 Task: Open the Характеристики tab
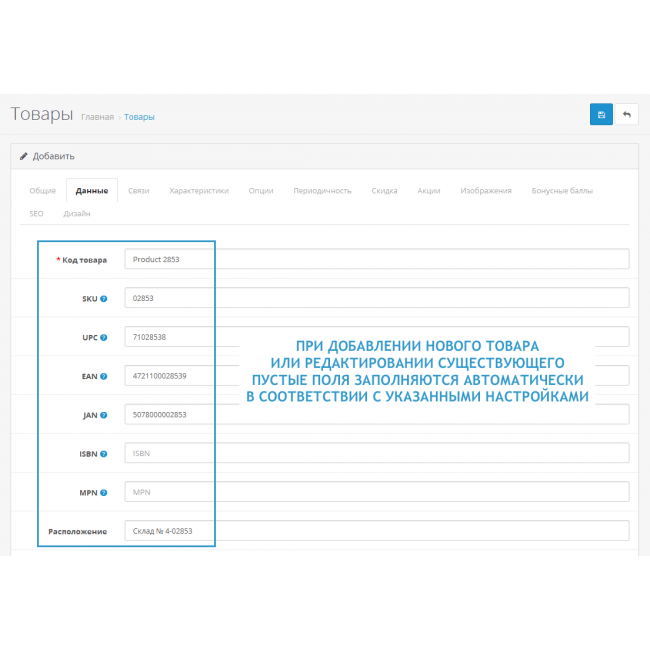199,190
